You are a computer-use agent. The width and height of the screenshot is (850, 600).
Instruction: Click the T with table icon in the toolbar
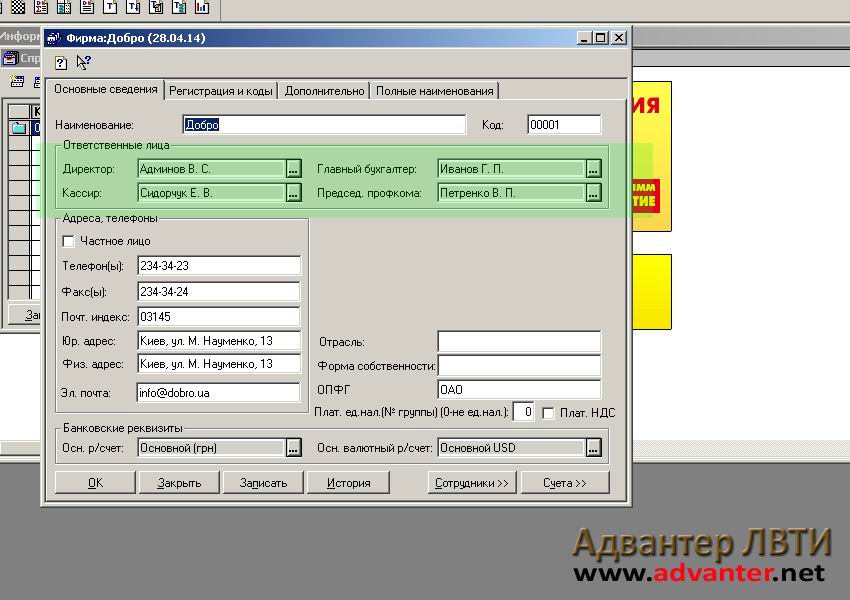click(x=156, y=7)
